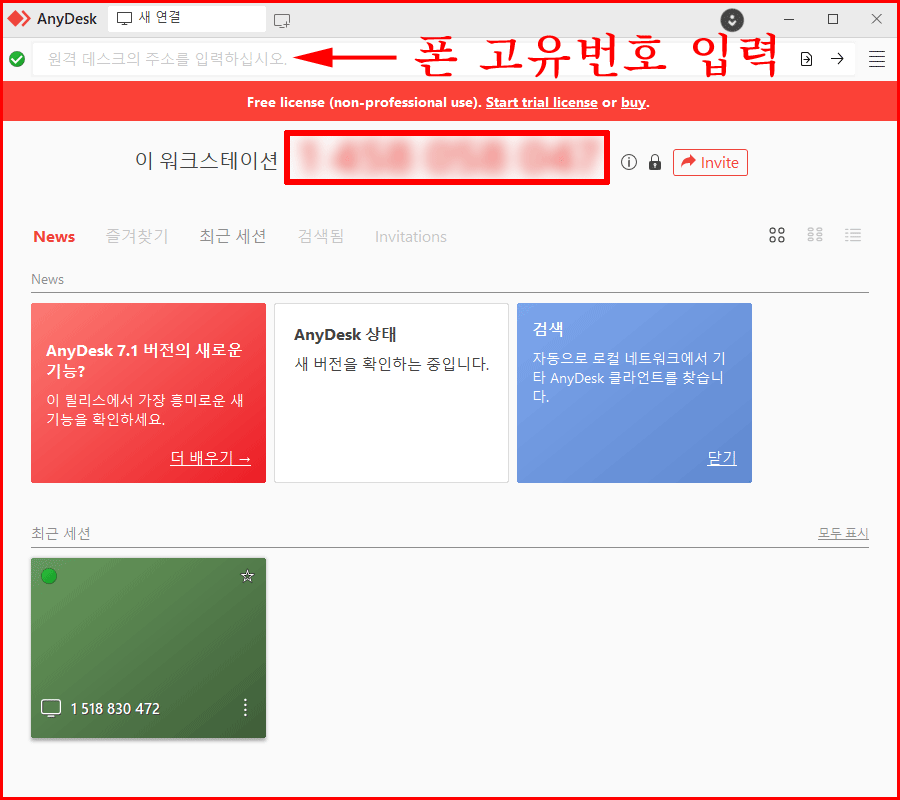Open three-dot menu on 1 518 830 472 tile
Image resolution: width=900 pixels, height=800 pixels.
point(245,708)
